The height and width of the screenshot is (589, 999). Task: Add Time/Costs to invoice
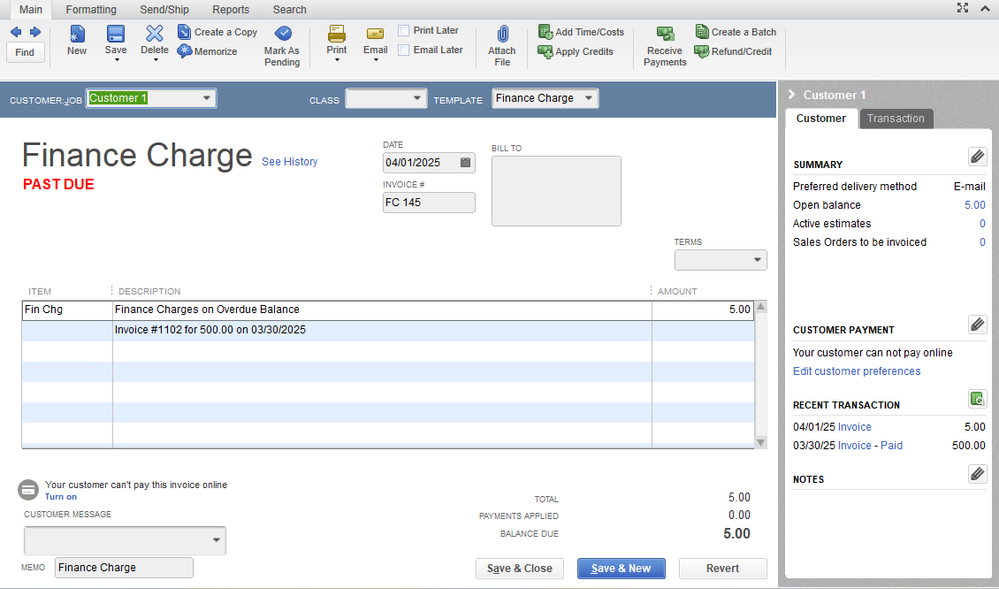tap(581, 32)
